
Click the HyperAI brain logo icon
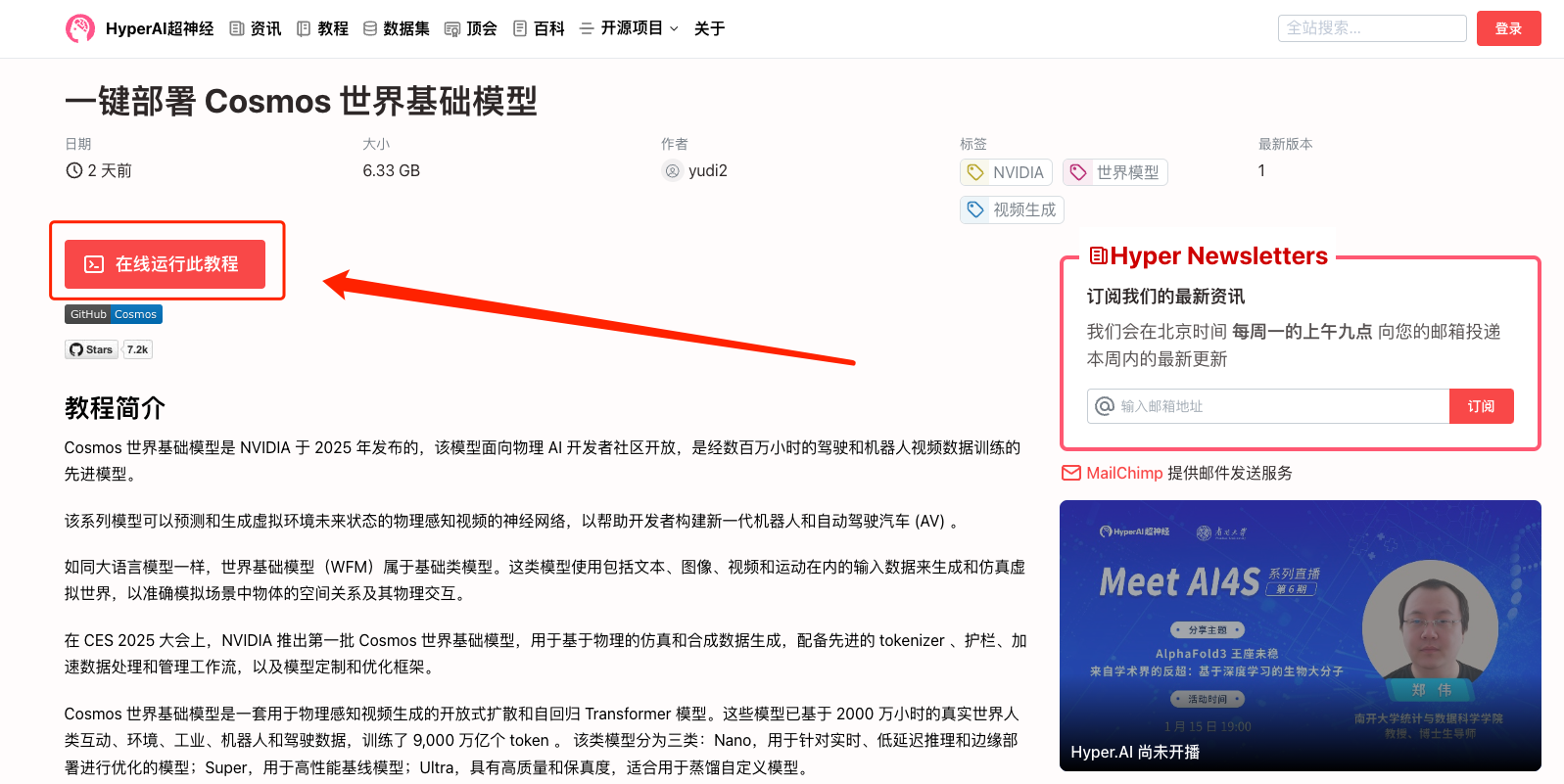(80, 28)
